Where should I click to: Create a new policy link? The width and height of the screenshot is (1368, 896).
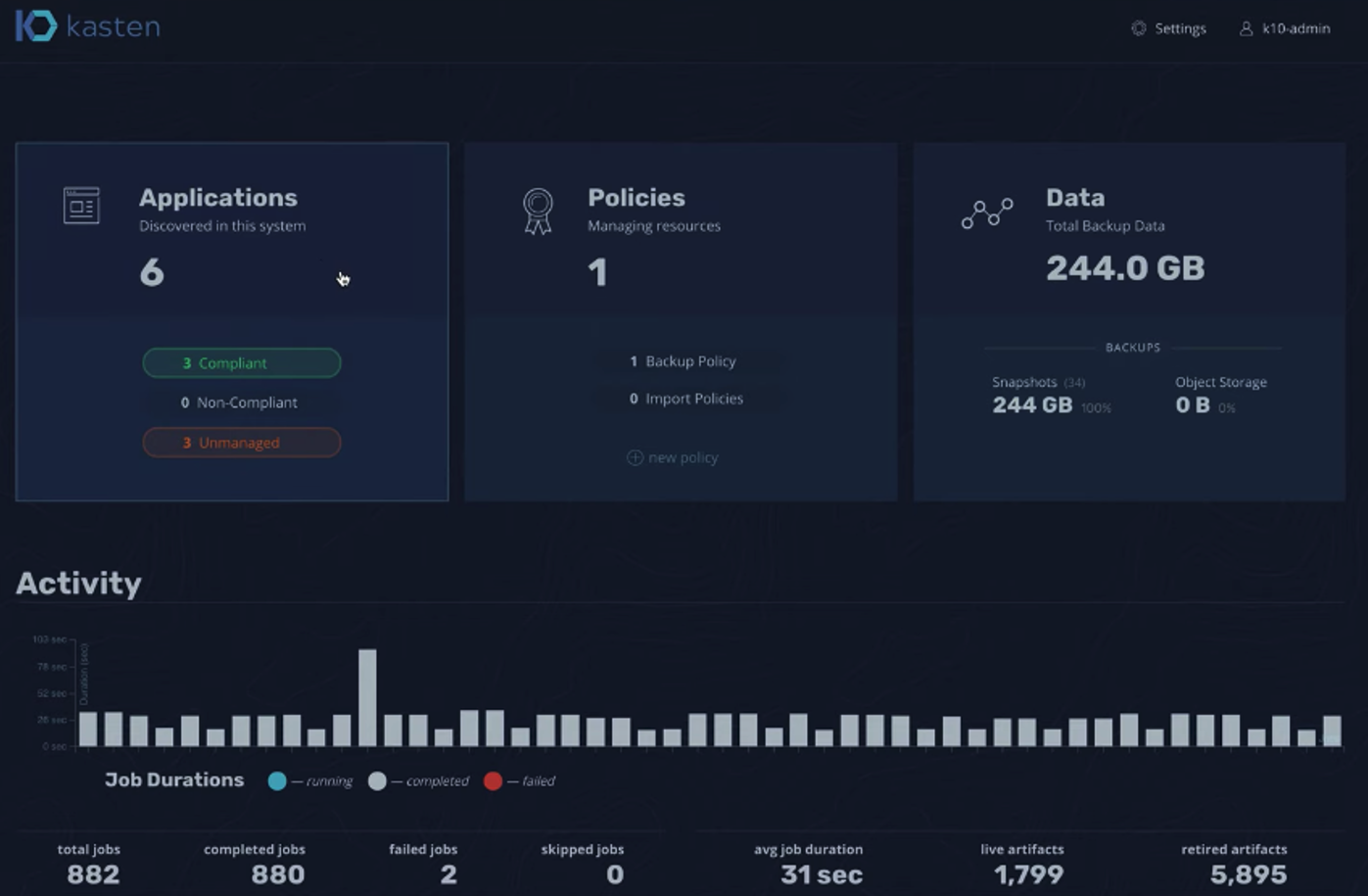click(x=673, y=457)
